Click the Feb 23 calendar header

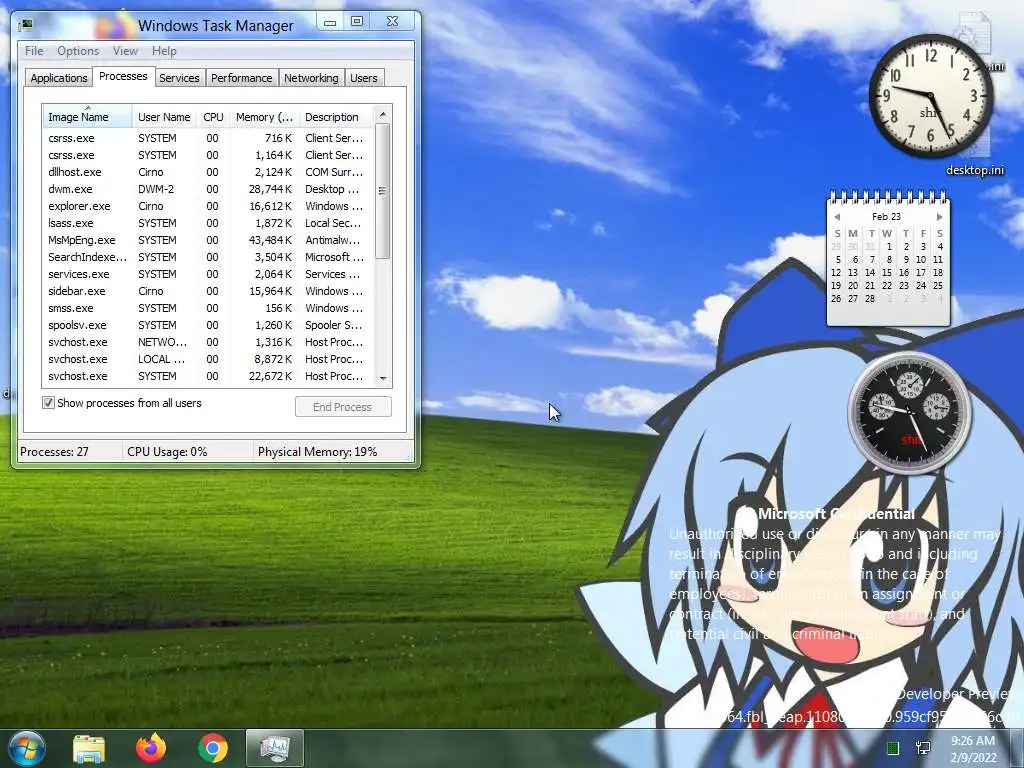coord(886,217)
